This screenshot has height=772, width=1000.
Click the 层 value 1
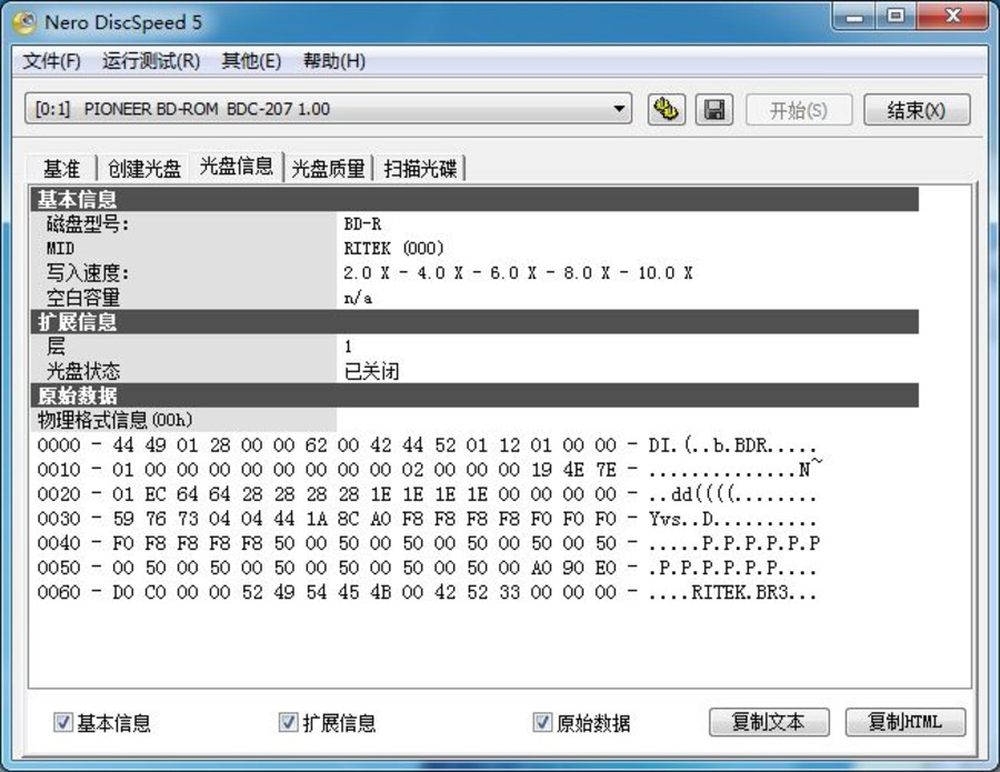coord(348,346)
